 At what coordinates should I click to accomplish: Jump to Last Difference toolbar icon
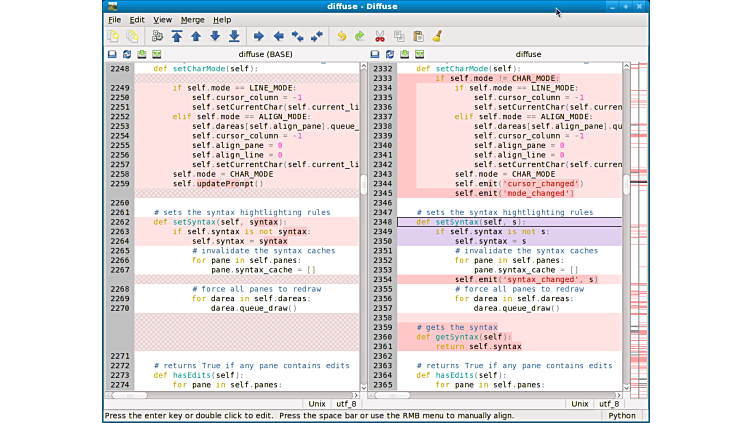(234, 36)
